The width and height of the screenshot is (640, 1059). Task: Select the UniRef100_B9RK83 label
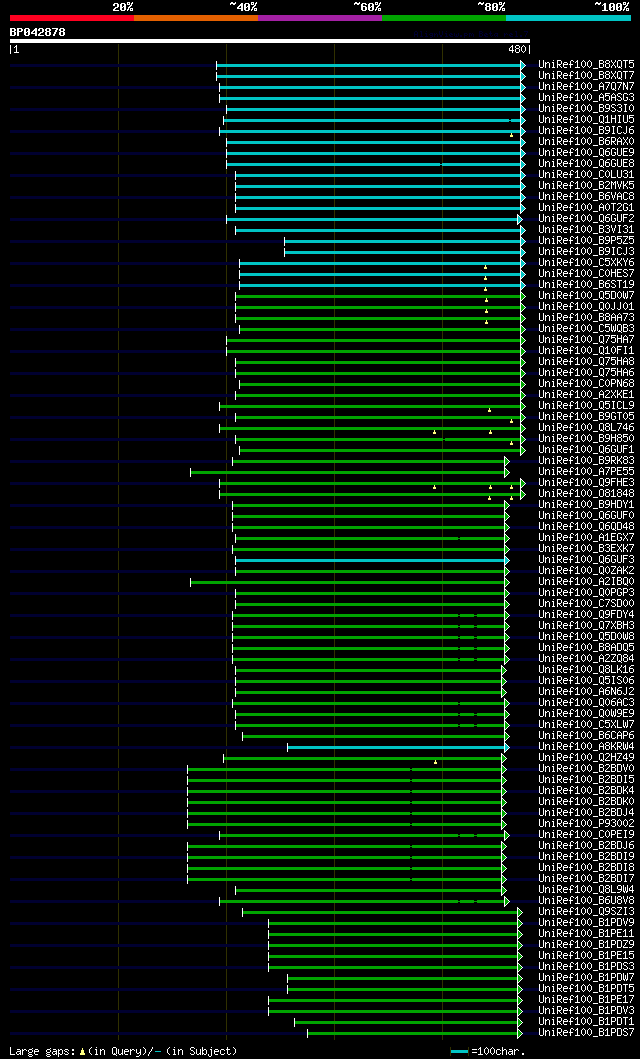pyautogui.click(x=586, y=461)
